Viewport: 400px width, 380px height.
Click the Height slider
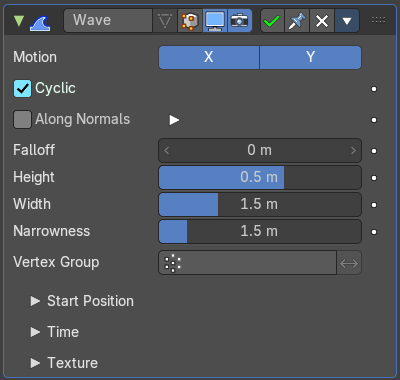pos(260,177)
